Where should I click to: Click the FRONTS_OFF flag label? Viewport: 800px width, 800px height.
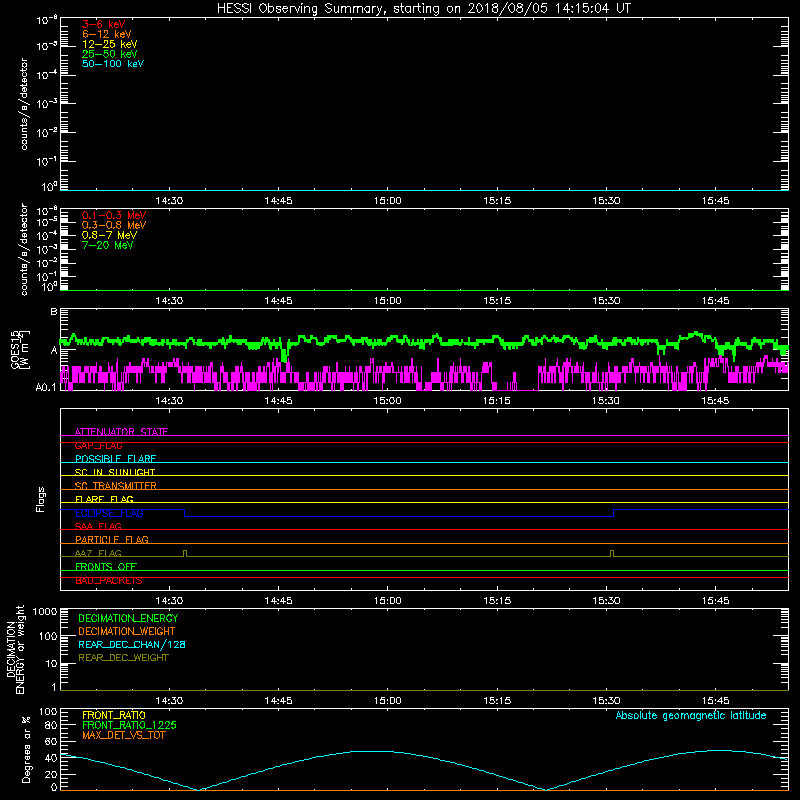106,566
